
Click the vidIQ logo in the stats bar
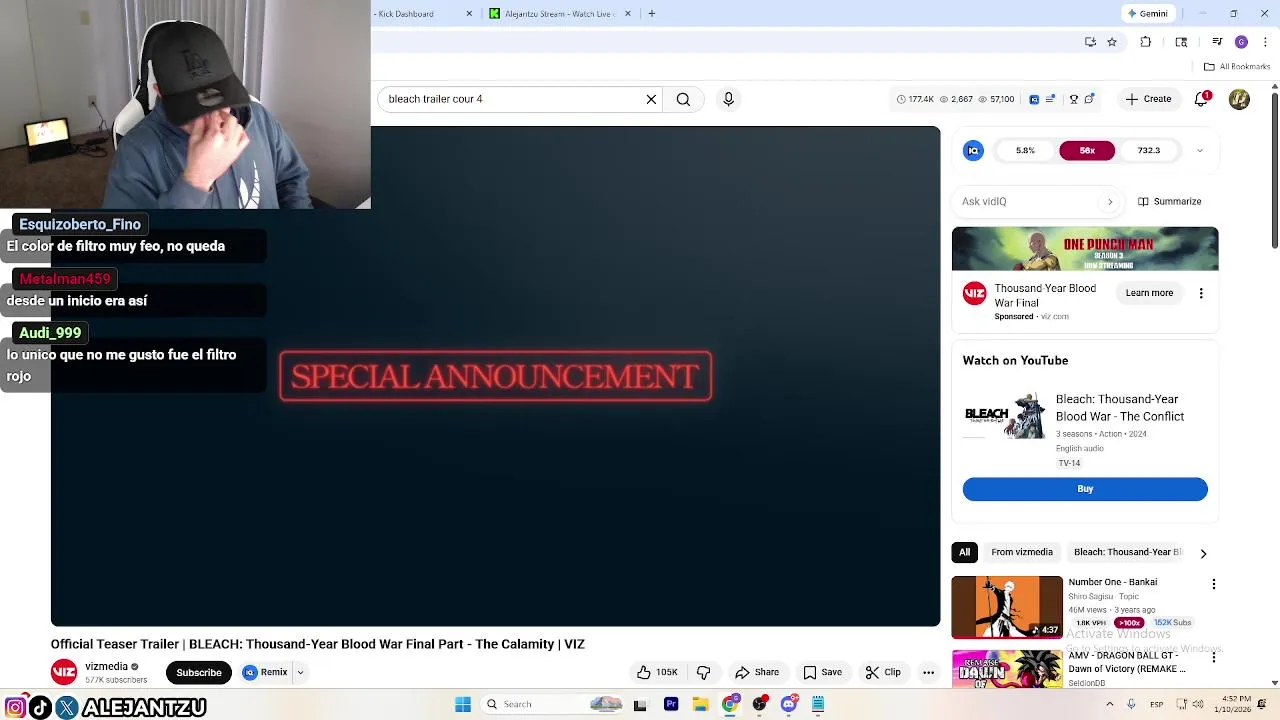click(x=1034, y=99)
